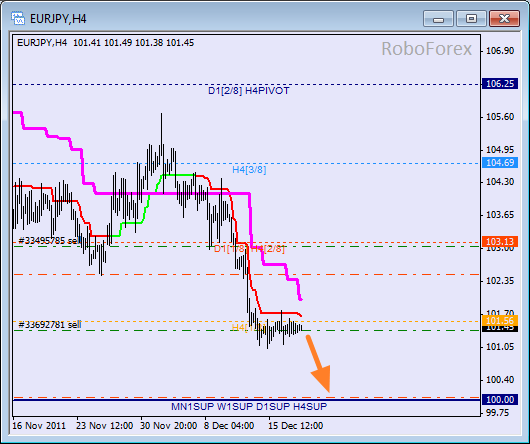The image size is (530, 444).
Task: Select the 106.25 price level label
Action: tap(500, 83)
